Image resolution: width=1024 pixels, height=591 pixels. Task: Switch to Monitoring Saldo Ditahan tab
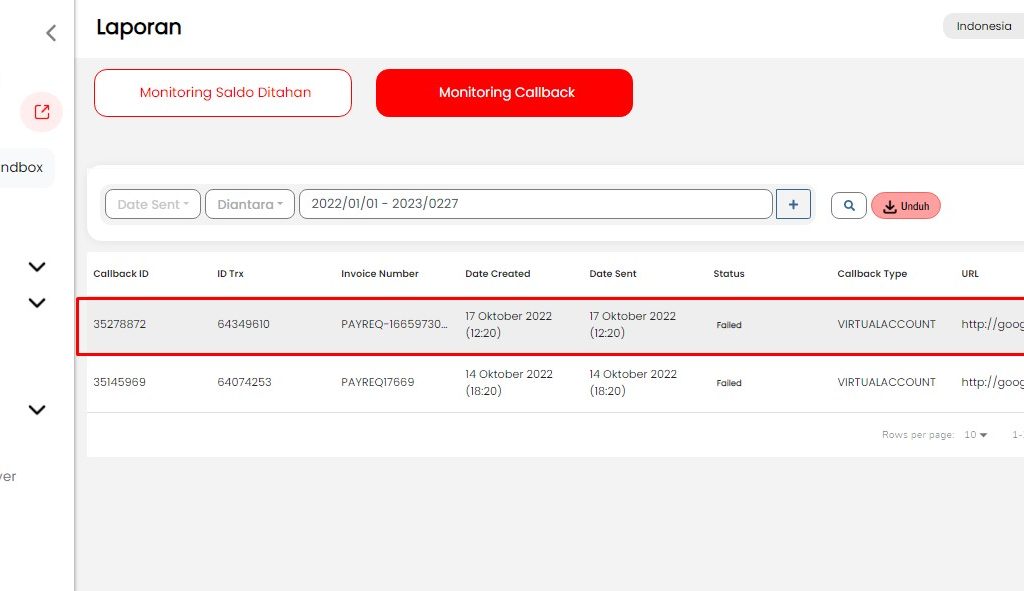(x=223, y=93)
